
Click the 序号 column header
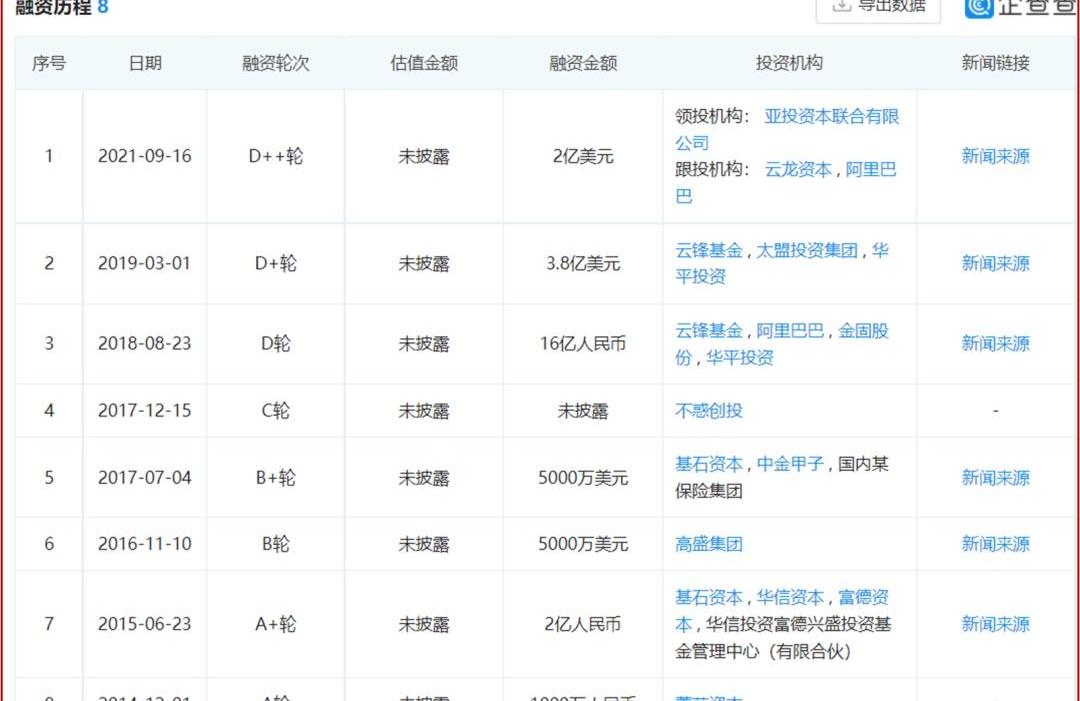(x=49, y=63)
